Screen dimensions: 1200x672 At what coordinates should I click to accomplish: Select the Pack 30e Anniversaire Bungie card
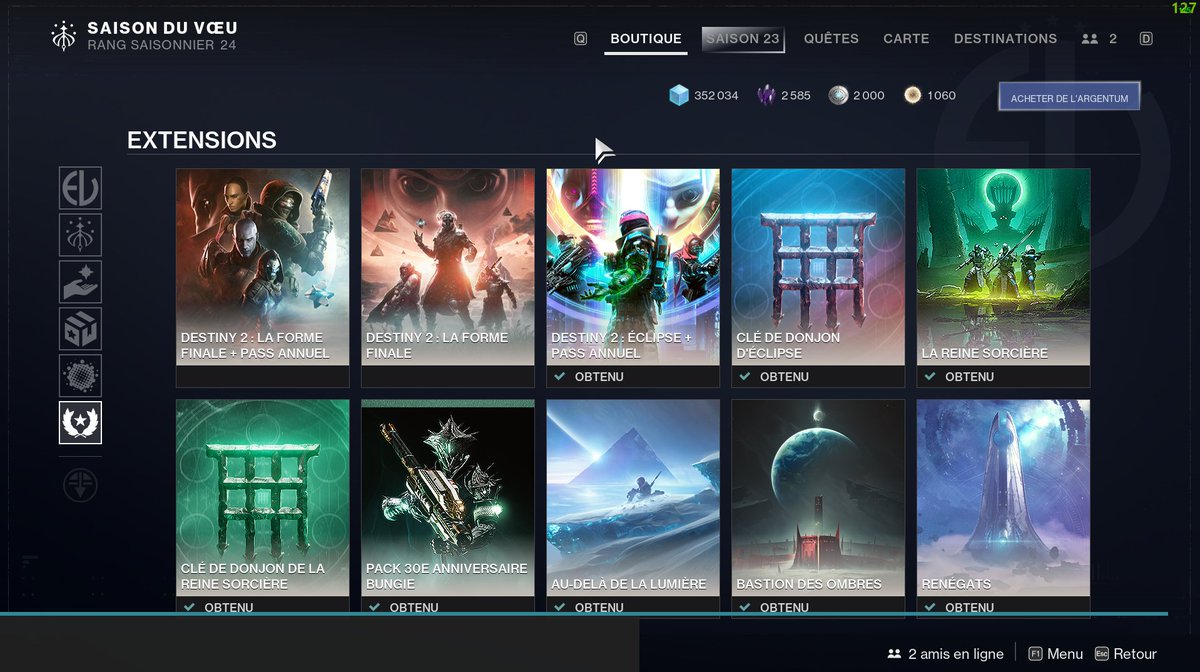(x=448, y=507)
